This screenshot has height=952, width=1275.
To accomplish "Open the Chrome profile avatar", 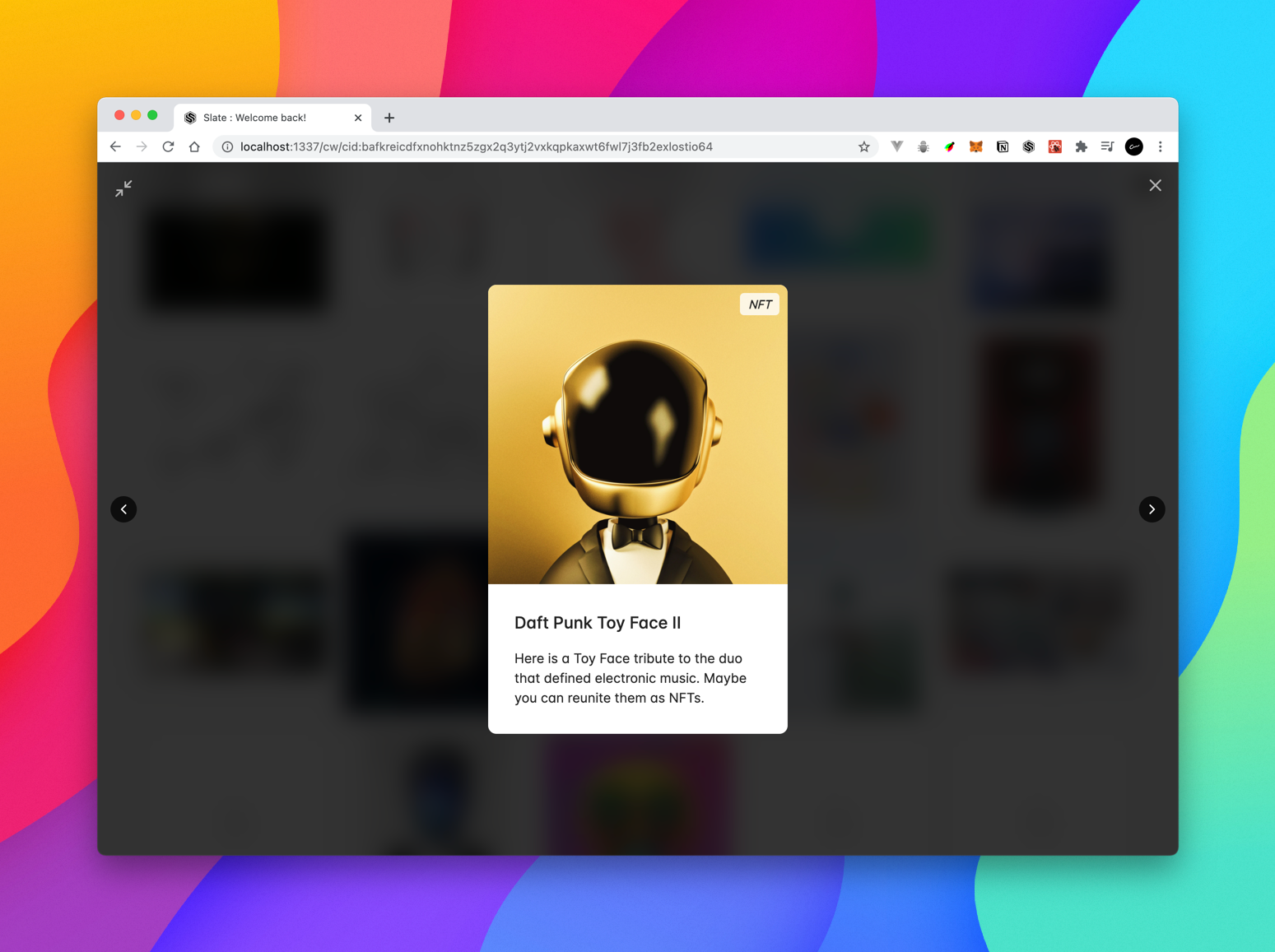I will click(1133, 146).
